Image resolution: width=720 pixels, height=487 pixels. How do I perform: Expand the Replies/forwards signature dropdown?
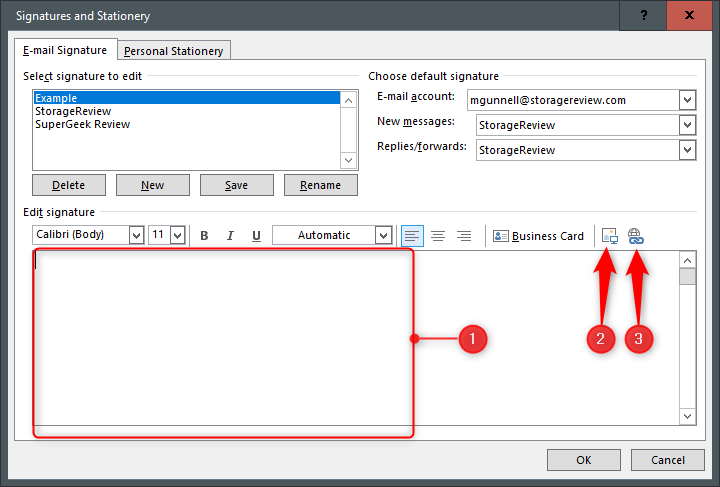pyautogui.click(x=687, y=150)
